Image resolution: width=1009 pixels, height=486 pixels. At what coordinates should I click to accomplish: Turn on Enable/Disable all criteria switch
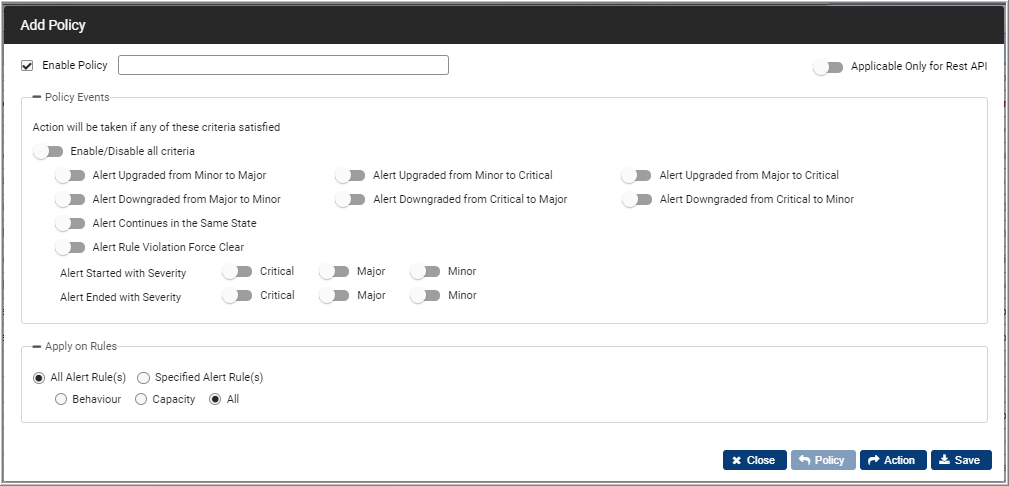point(48,152)
